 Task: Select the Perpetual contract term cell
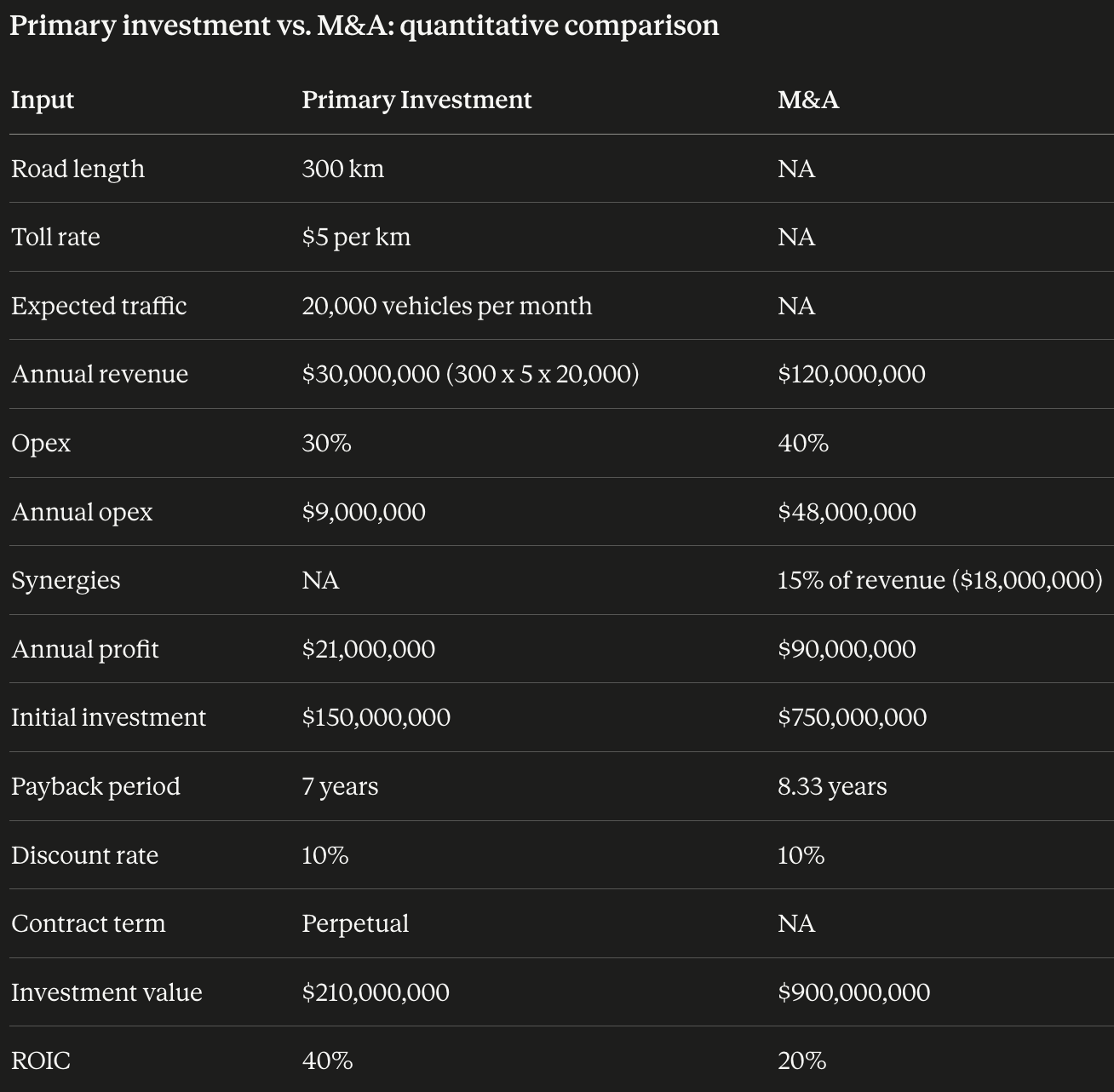tap(355, 923)
